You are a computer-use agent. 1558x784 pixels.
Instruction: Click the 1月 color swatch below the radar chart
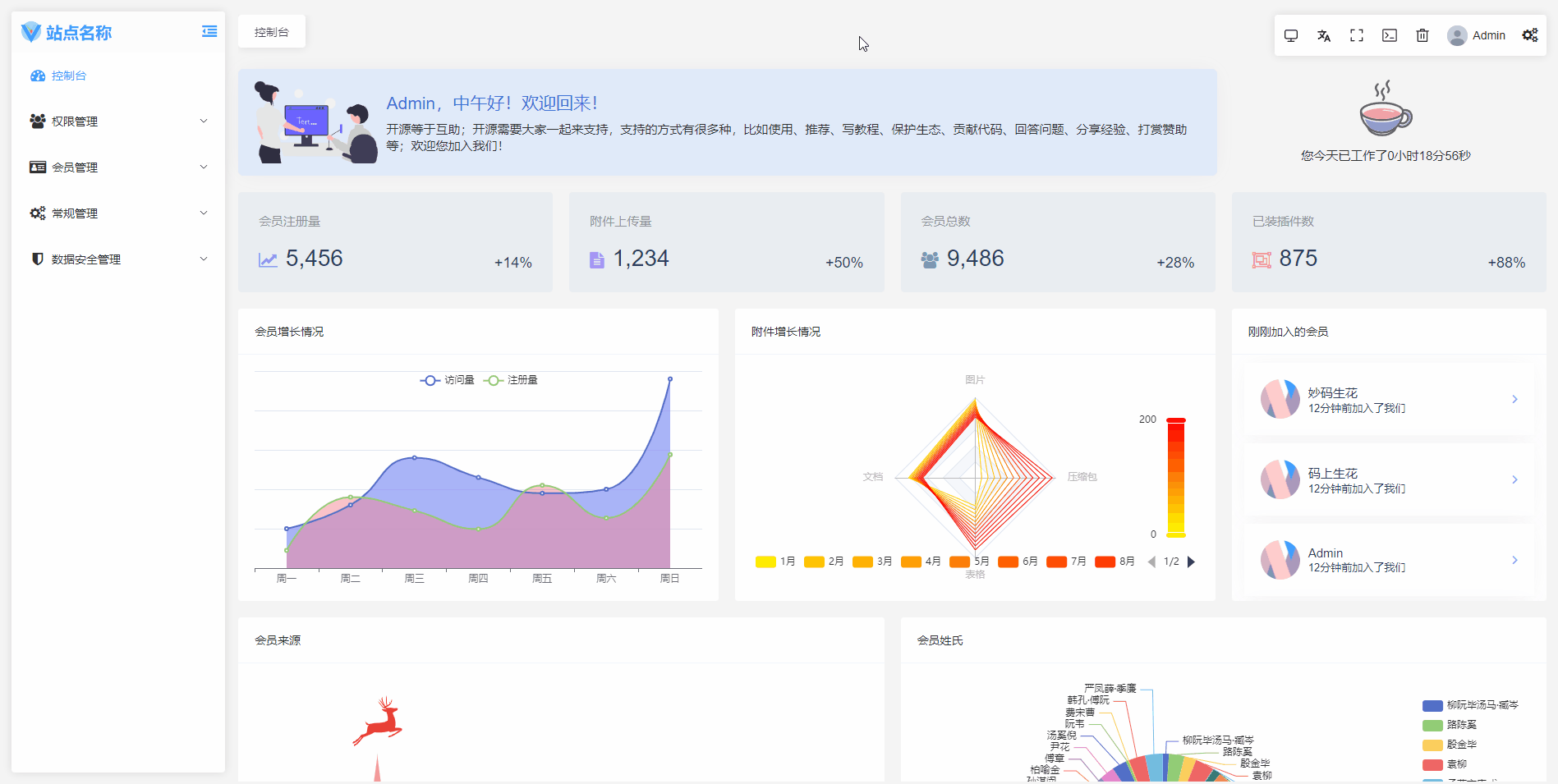pyautogui.click(x=764, y=562)
